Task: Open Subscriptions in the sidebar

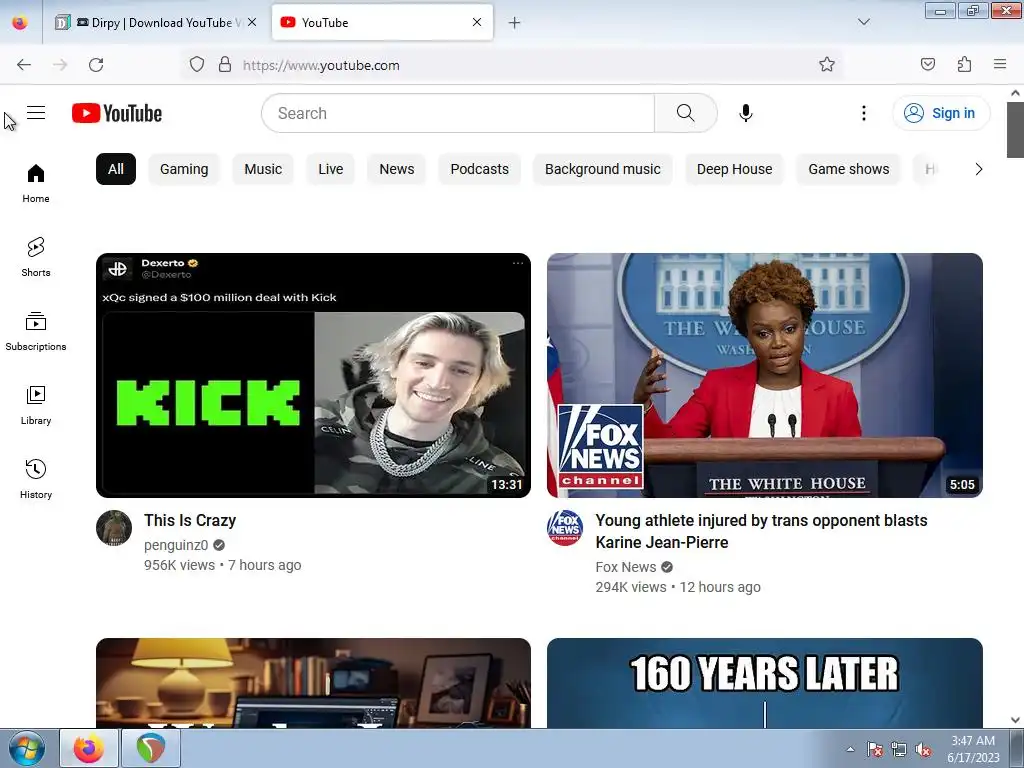Action: [x=36, y=331]
